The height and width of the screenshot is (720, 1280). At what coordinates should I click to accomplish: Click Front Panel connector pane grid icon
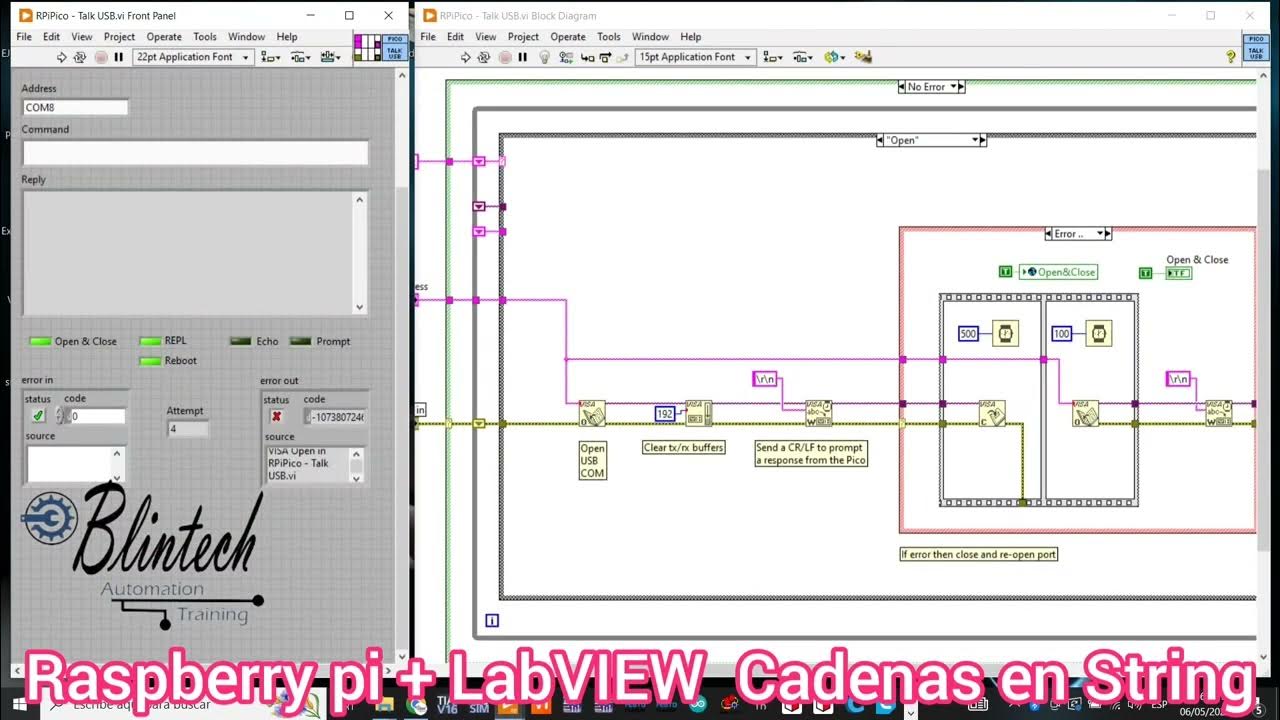tap(367, 47)
